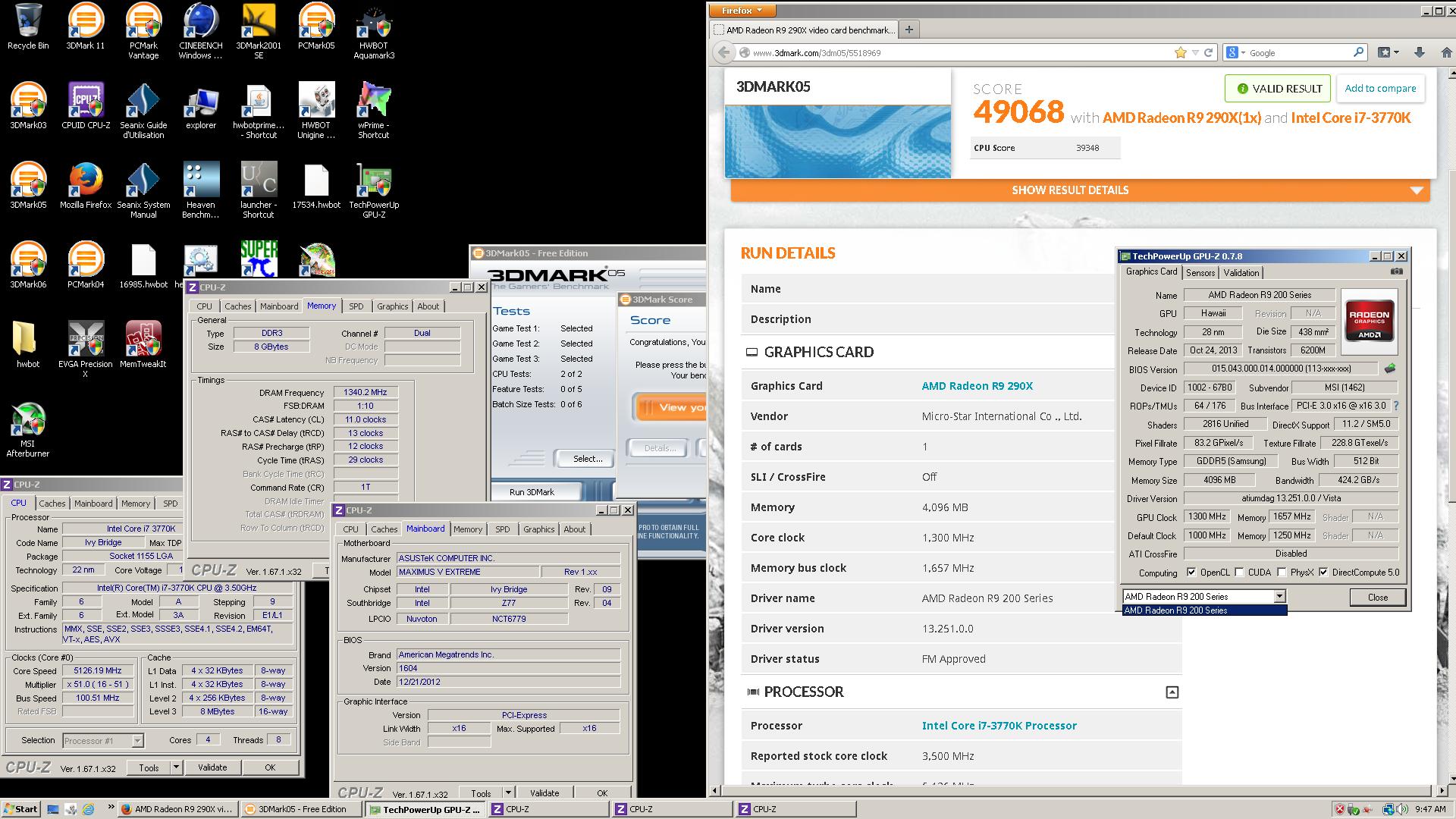Image resolution: width=1456 pixels, height=819 pixels.
Task: Click VALID RESULT badge
Action: click(x=1278, y=89)
